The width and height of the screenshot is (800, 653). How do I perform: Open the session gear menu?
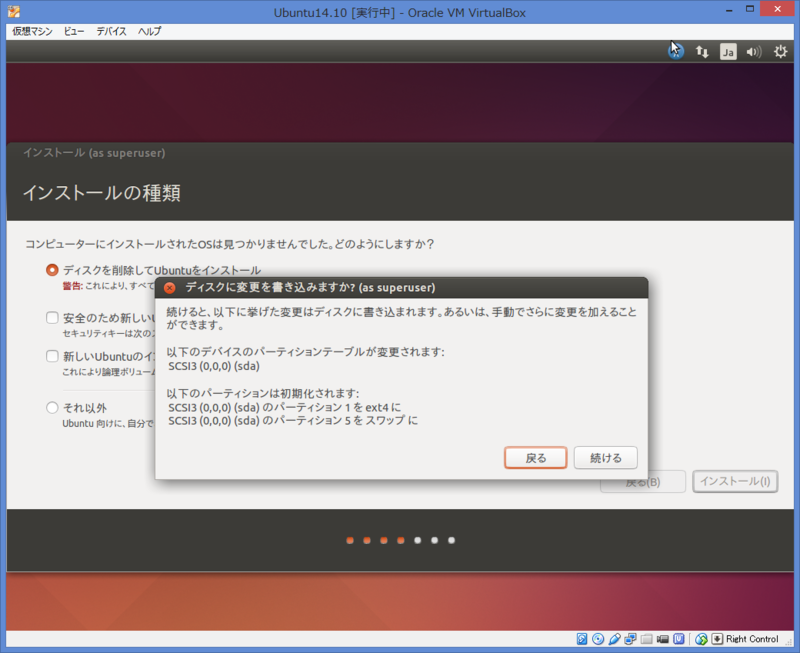[x=781, y=51]
